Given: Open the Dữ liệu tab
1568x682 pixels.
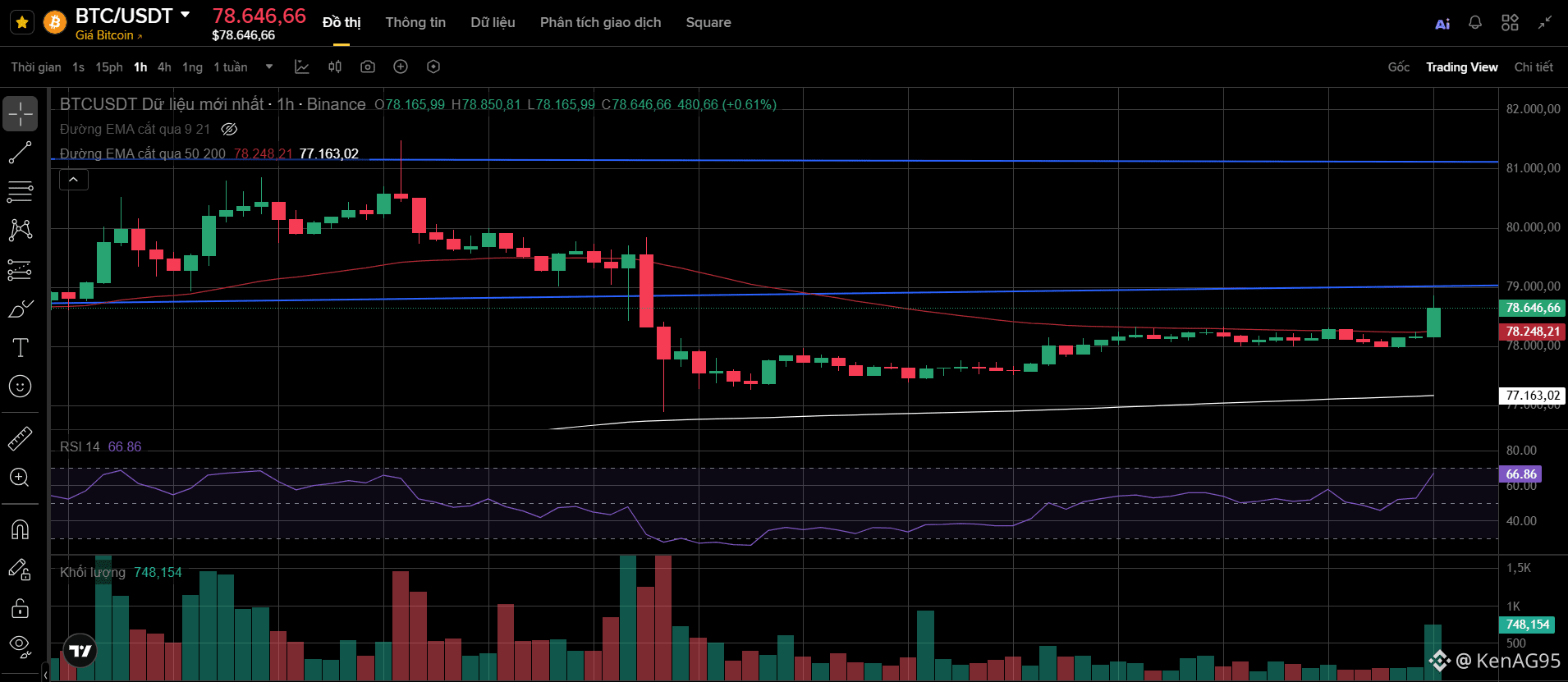Looking at the screenshot, I should (x=493, y=22).
